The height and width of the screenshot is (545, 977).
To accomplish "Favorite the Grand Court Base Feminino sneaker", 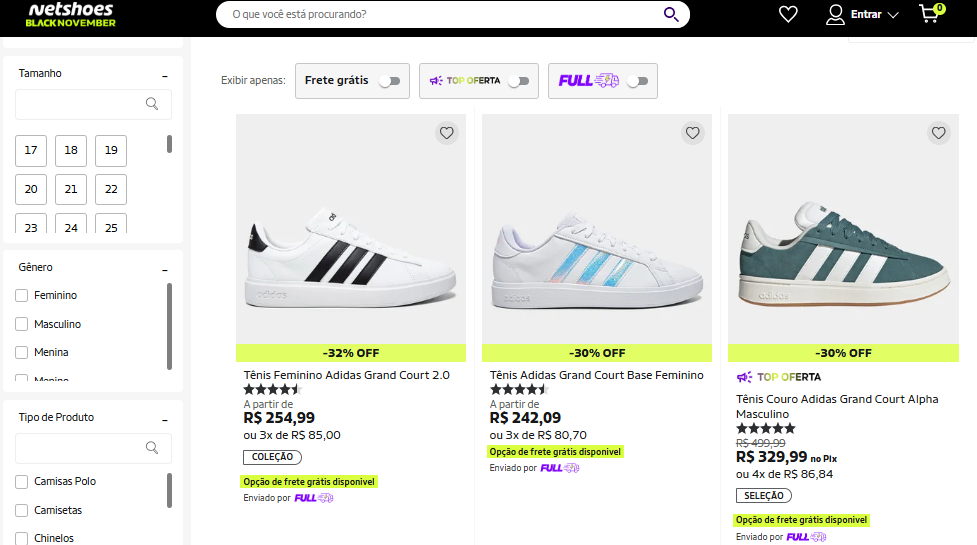I will (x=693, y=132).
